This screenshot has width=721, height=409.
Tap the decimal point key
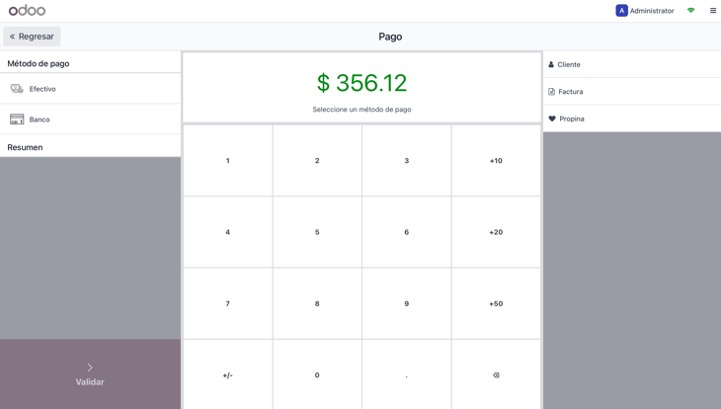[406, 375]
